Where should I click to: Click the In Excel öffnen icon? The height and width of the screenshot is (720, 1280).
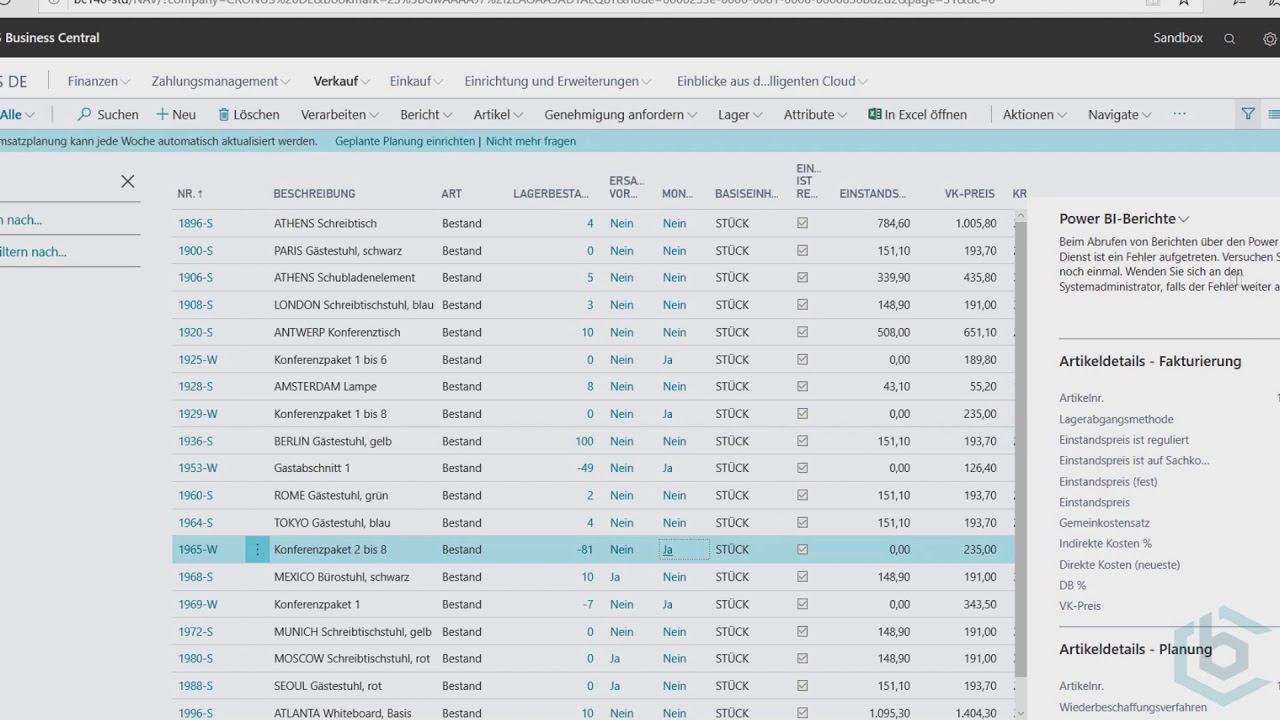pos(874,114)
